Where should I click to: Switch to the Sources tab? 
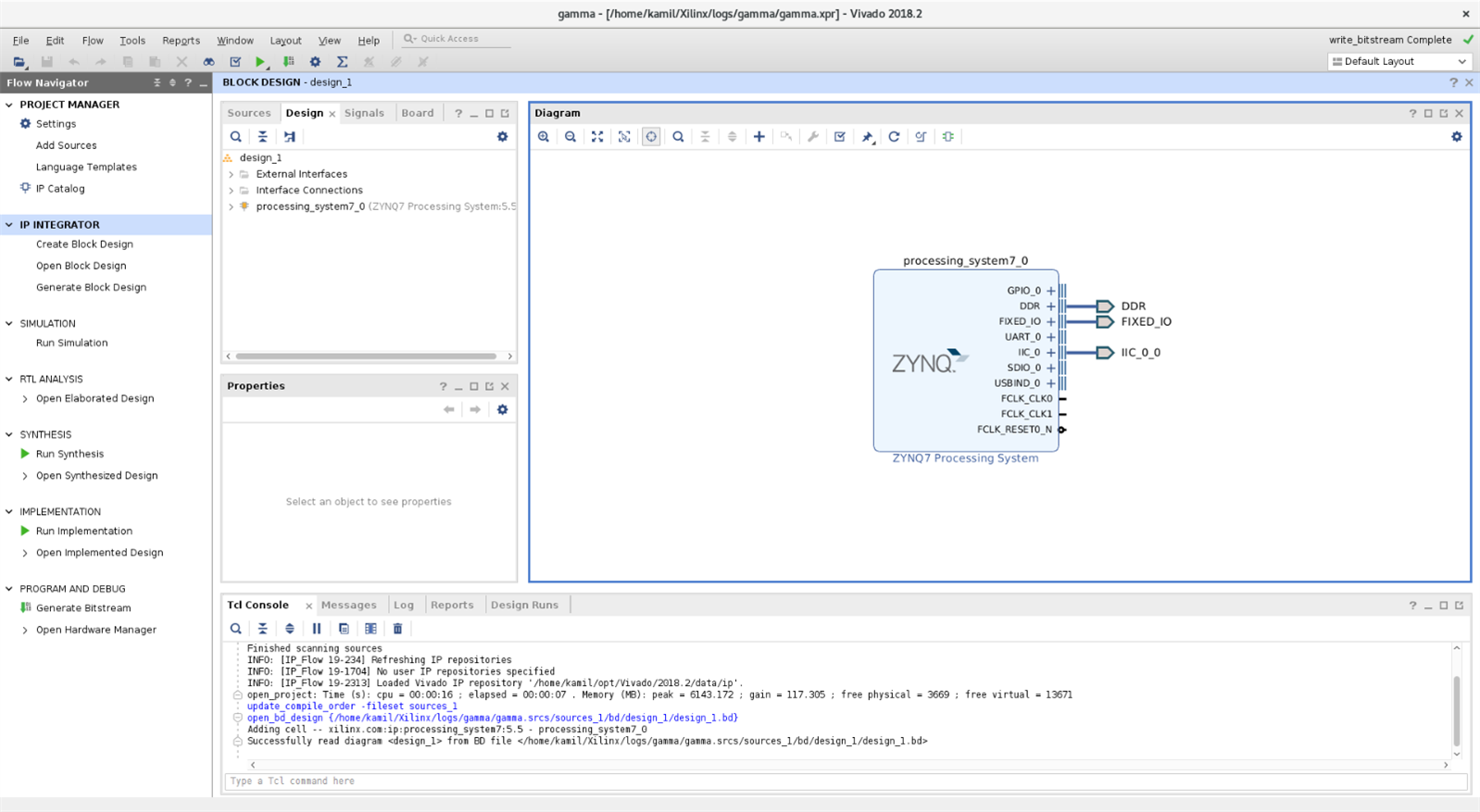point(249,113)
